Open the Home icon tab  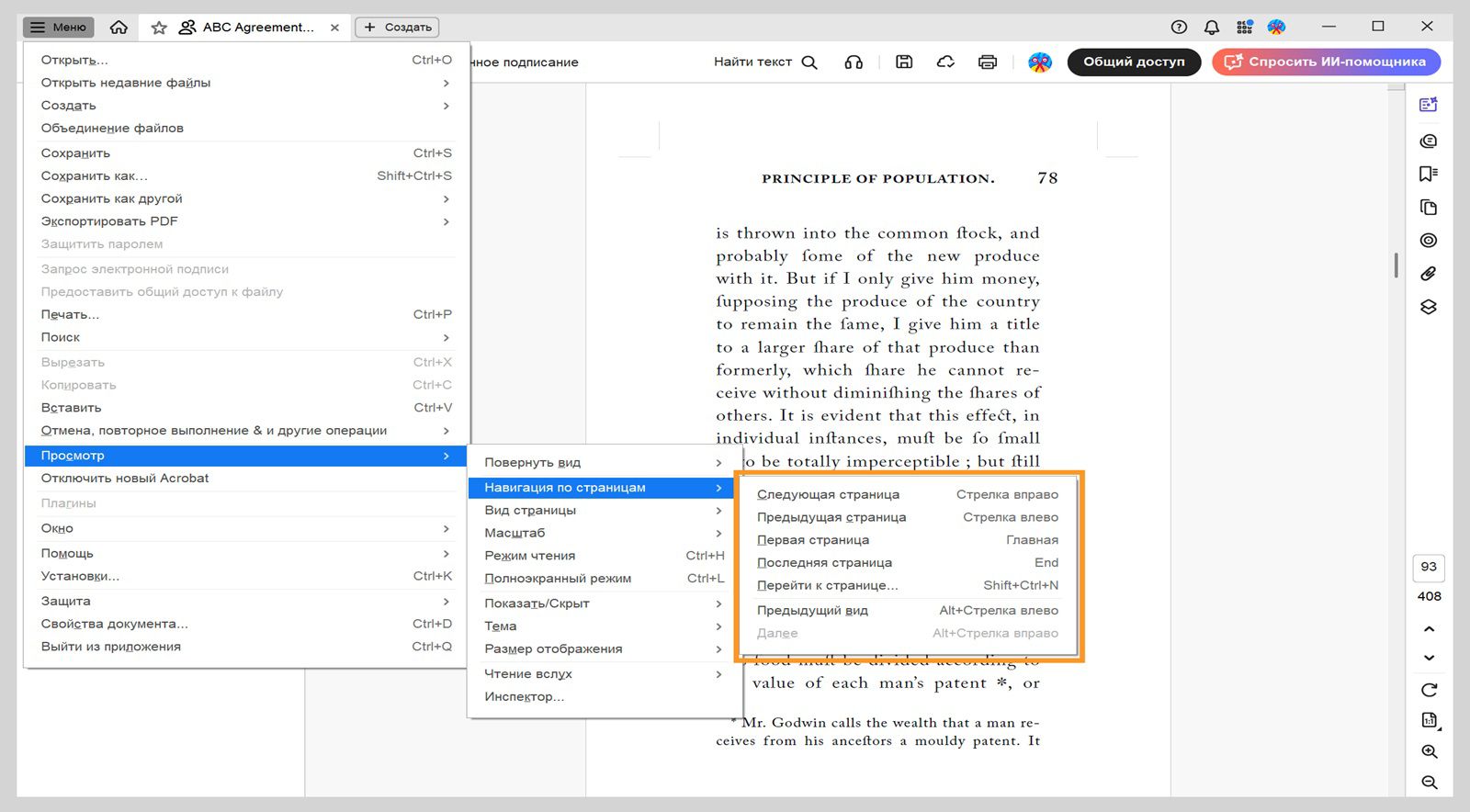(x=119, y=28)
